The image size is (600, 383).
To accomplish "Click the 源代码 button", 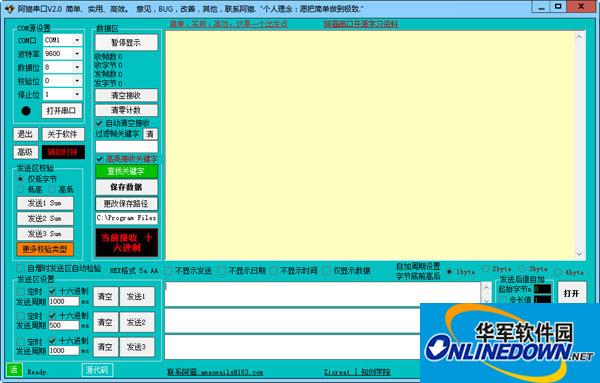I will 97,370.
